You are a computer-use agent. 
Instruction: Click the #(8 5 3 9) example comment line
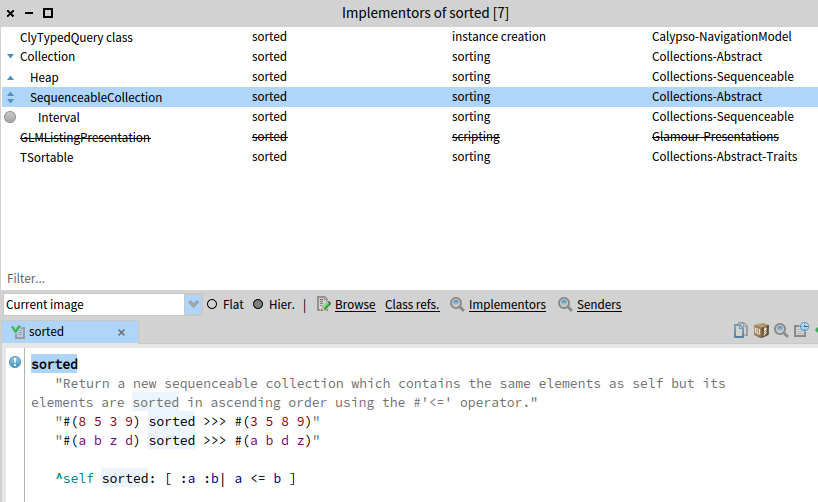(x=187, y=422)
